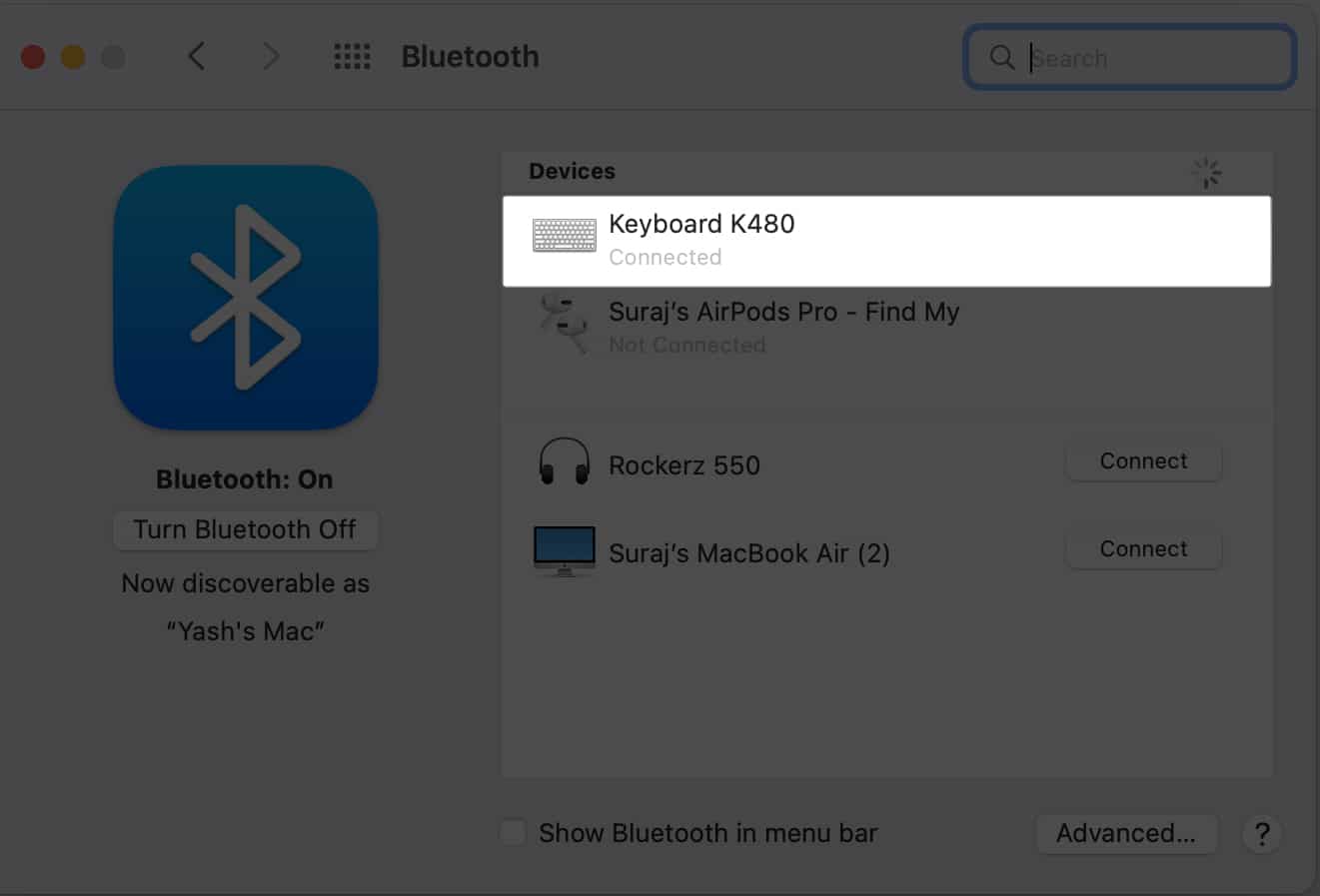
Task: Click the "Yash's Mac" discoverable name
Action: [x=245, y=631]
